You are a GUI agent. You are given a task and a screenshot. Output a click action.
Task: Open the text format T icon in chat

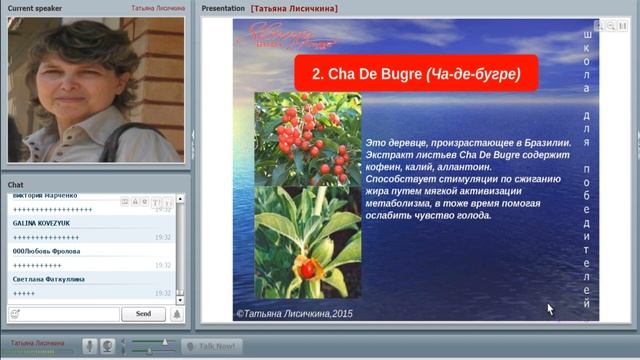point(156,202)
